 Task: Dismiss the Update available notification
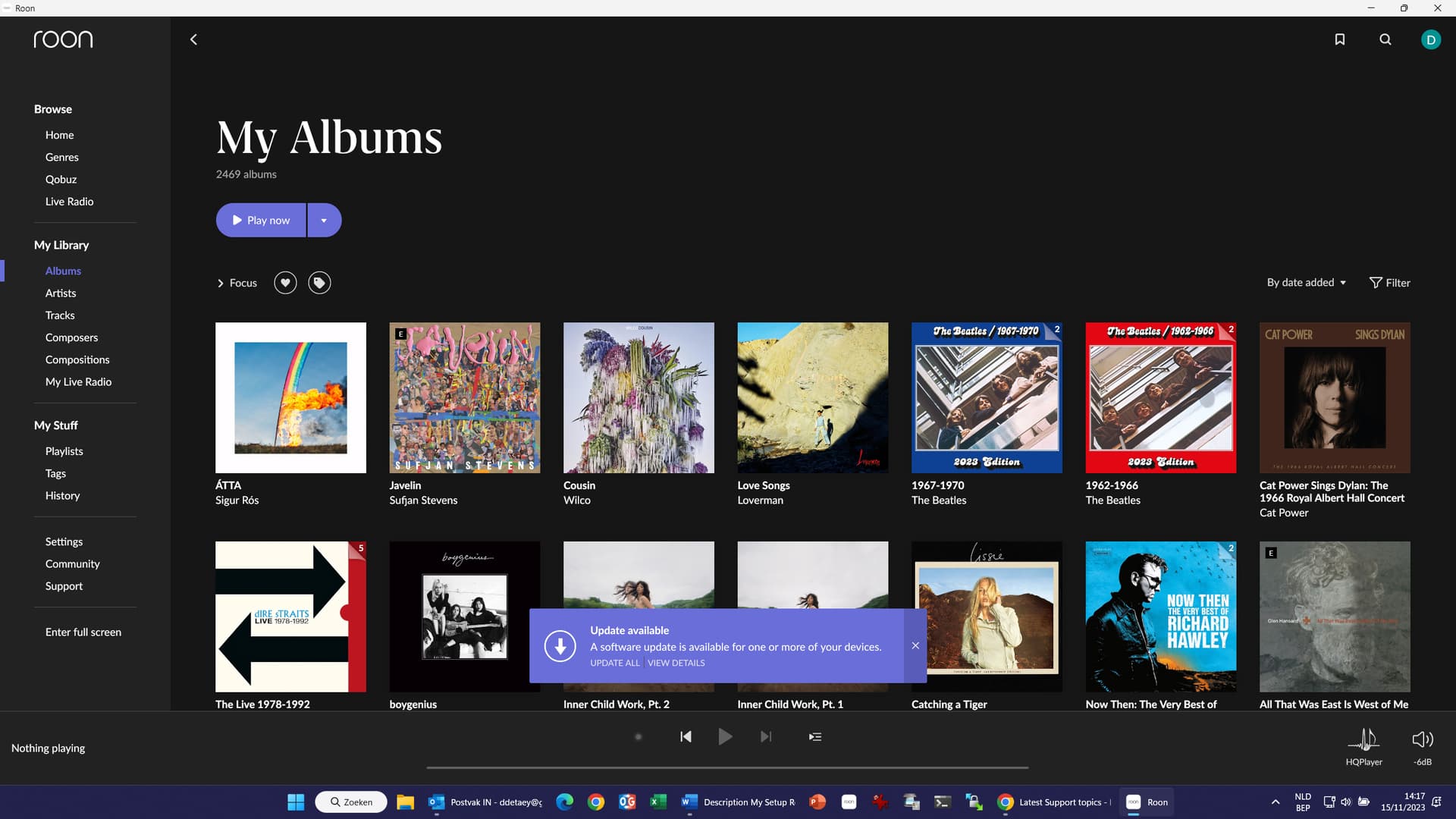[x=915, y=645]
